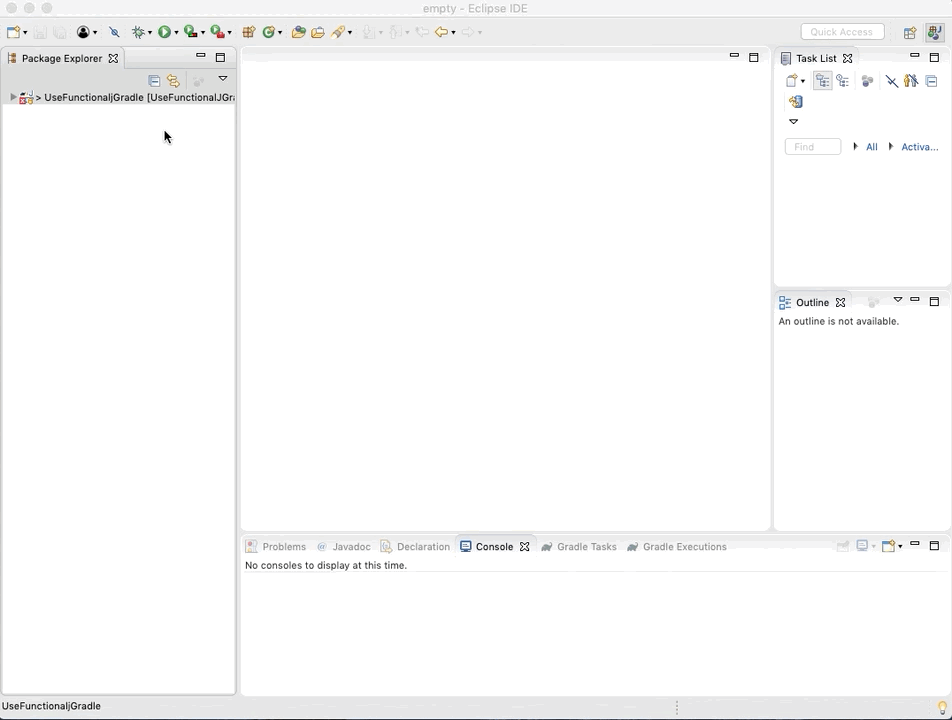The image size is (952, 720).
Task: Open the Task List view menu triangle
Action: [794, 122]
